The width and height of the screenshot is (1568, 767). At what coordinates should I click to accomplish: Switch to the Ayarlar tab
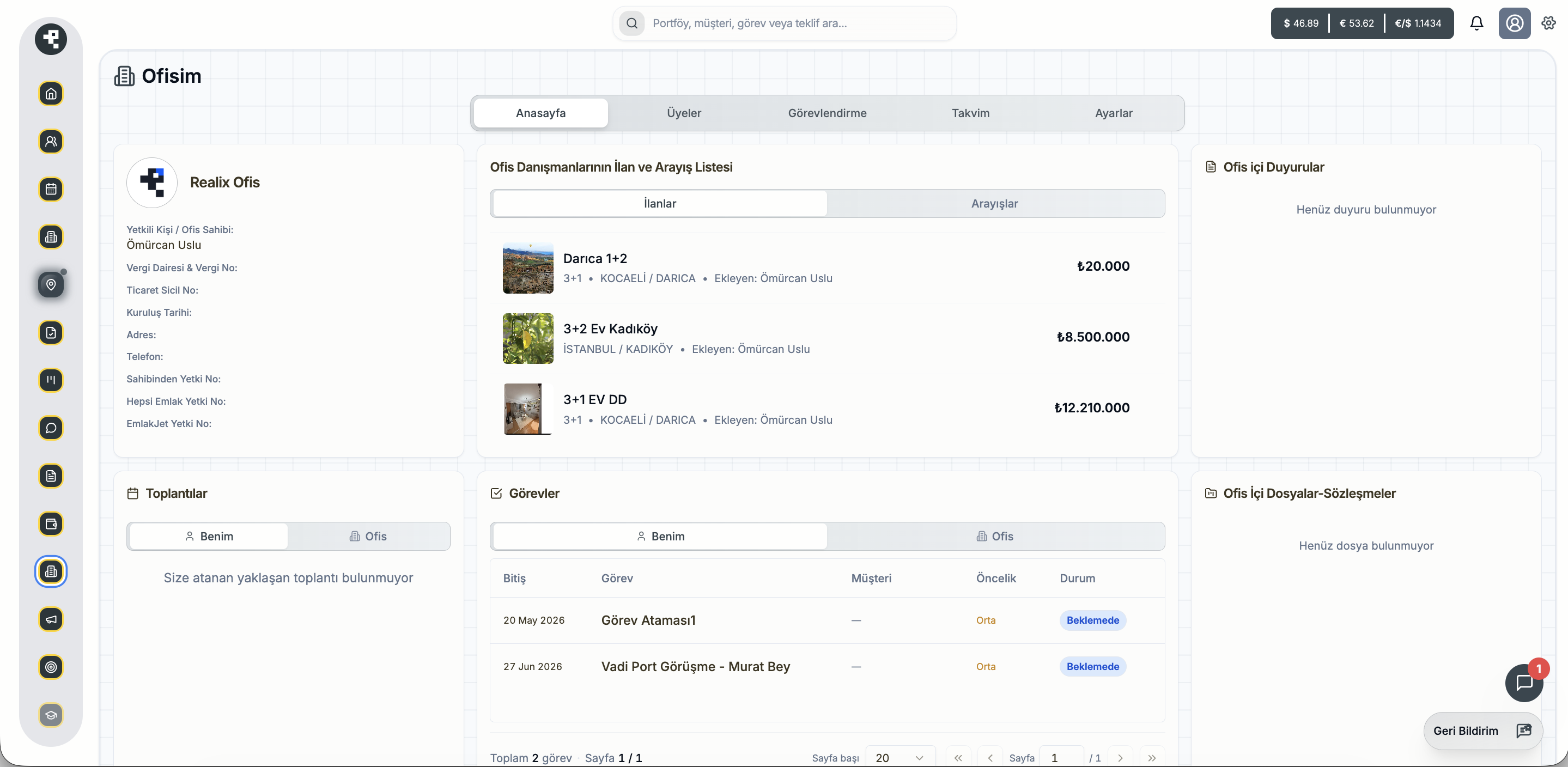[1114, 113]
